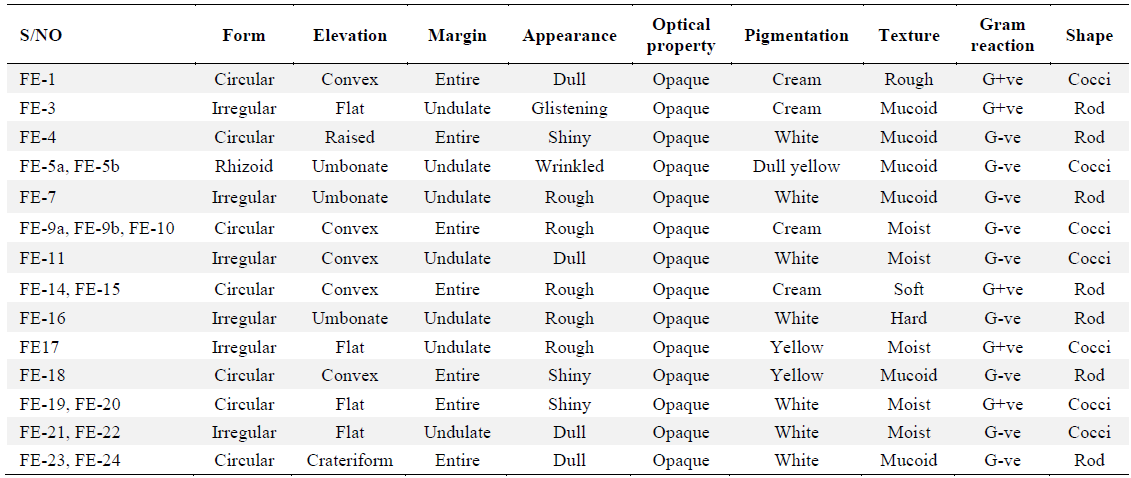Select the FE-1 row label
The image size is (1131, 478).
pos(39,79)
